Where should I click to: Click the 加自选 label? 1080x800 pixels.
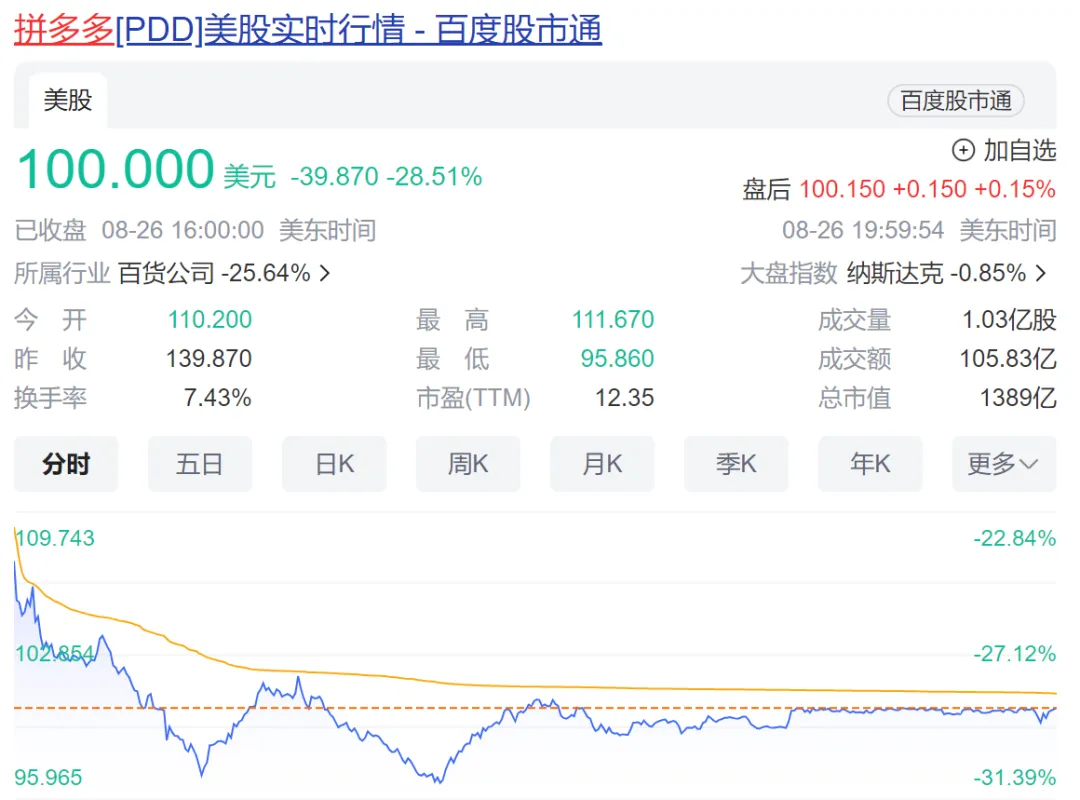pyautogui.click(x=1019, y=150)
